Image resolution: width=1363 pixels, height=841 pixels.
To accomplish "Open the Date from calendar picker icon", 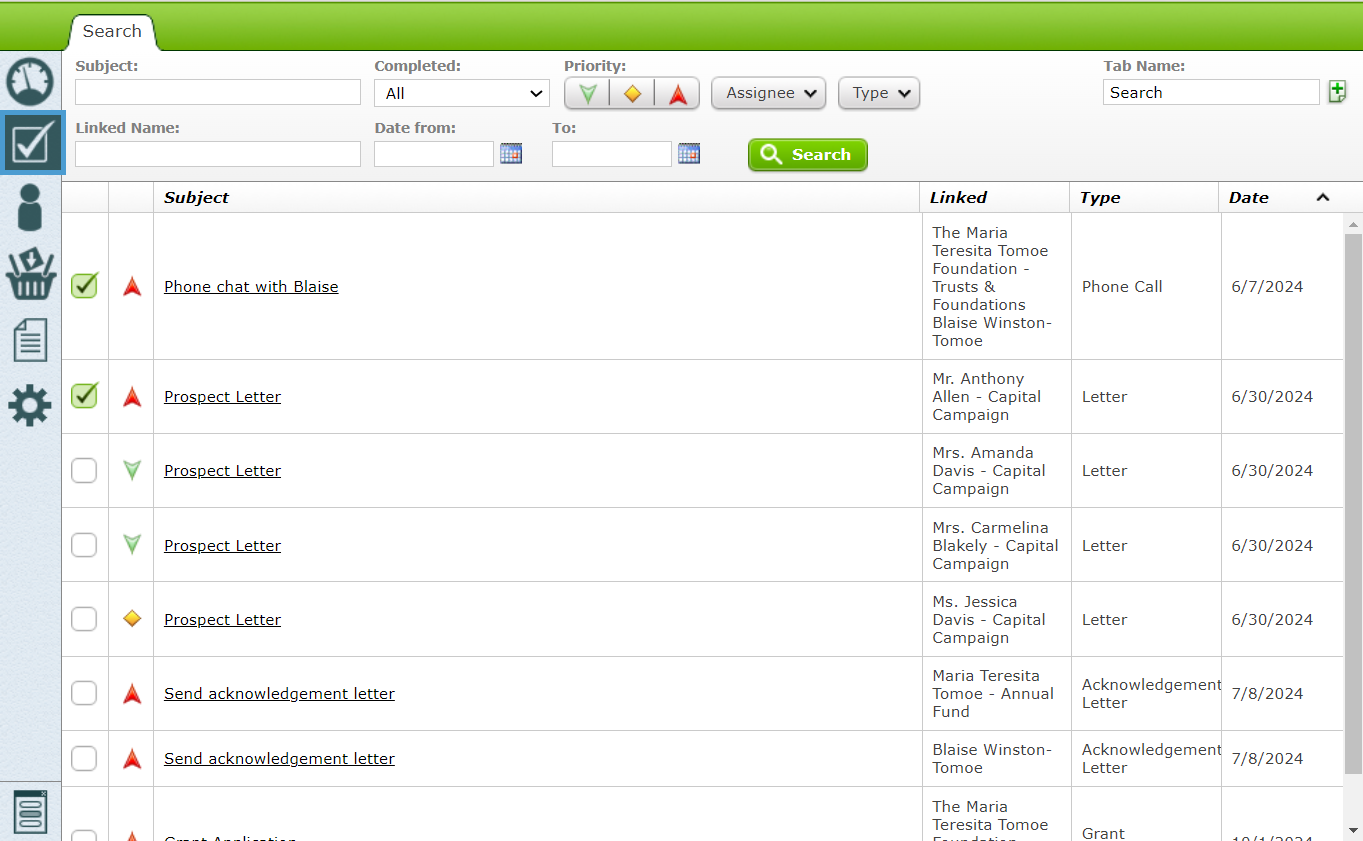I will [511, 154].
